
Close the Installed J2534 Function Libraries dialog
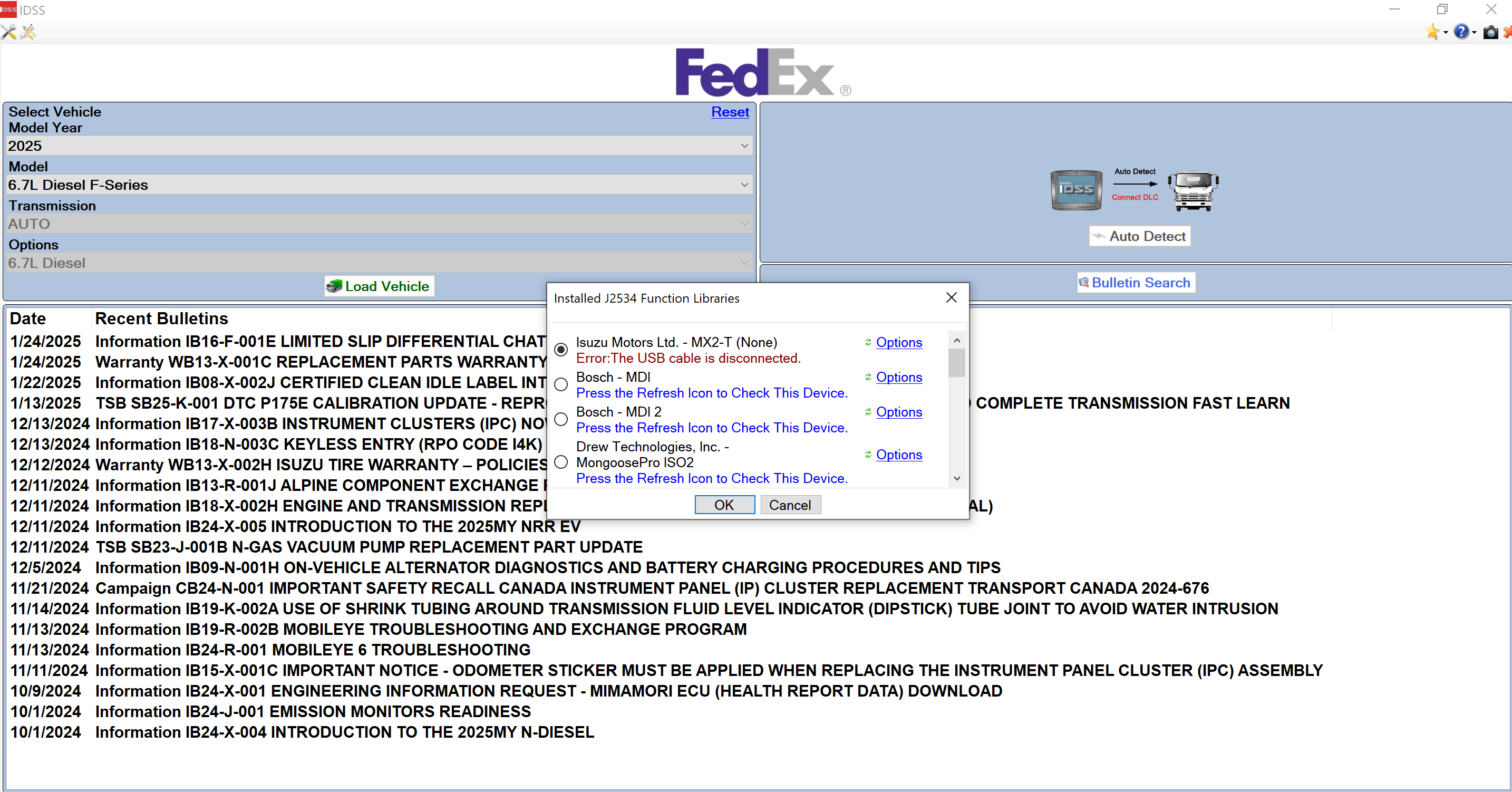(951, 298)
